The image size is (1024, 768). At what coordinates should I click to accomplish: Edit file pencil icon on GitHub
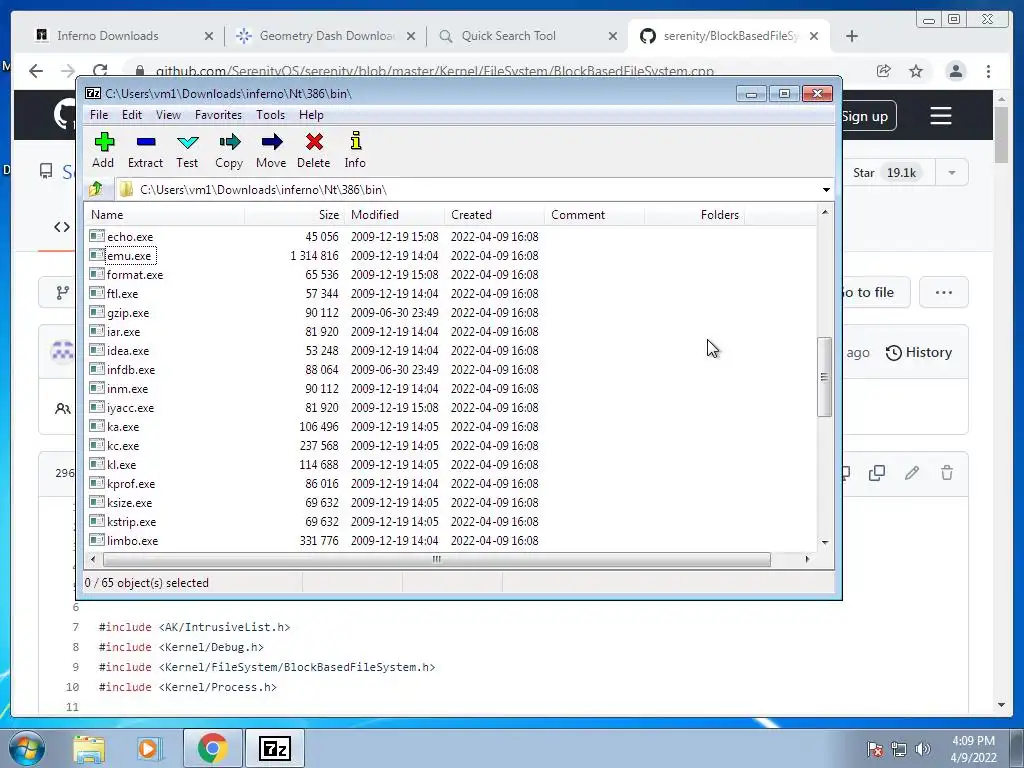pos(912,473)
